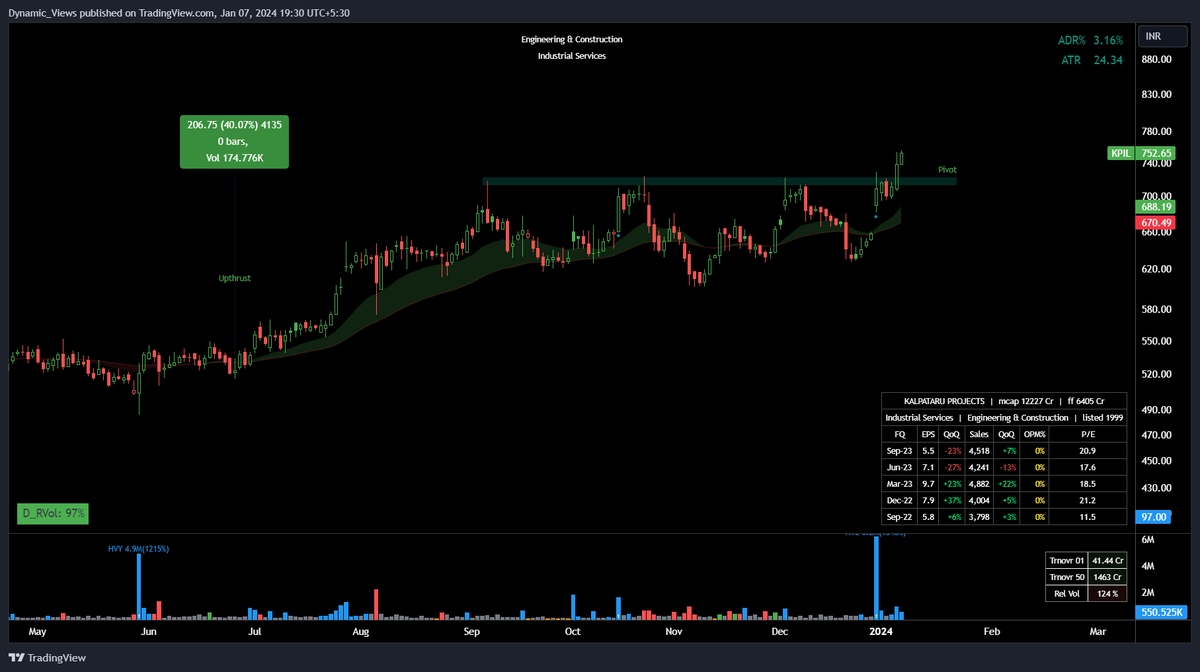Click the Mar-23 quarter cell
The width and height of the screenshot is (1200, 672).
click(899, 484)
